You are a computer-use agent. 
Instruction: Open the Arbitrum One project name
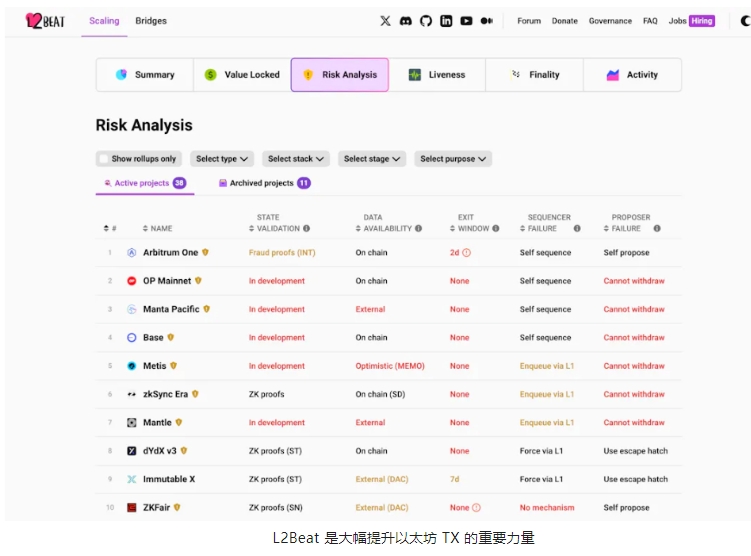pyautogui.click(x=171, y=252)
